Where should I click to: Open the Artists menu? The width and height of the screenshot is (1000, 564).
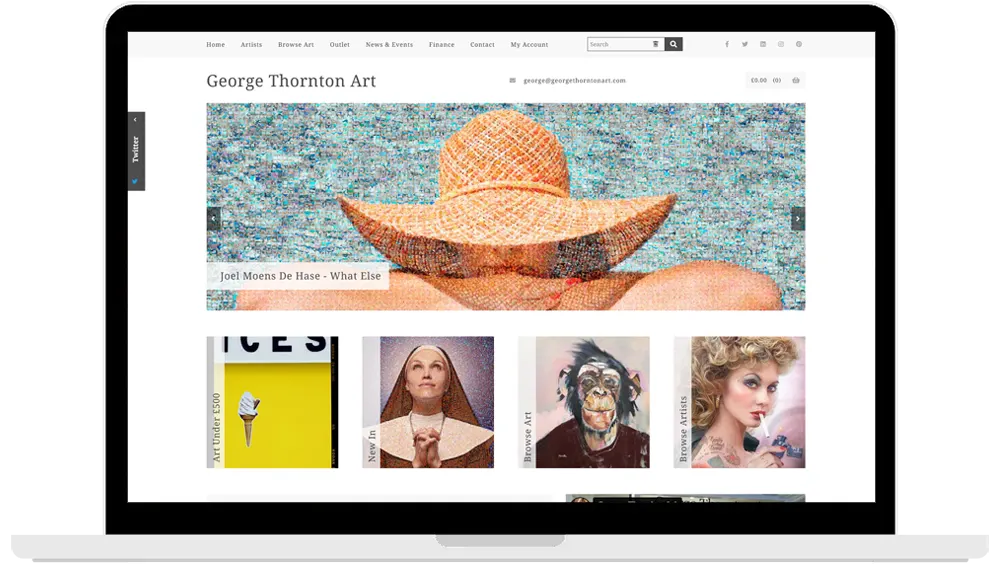[251, 45]
